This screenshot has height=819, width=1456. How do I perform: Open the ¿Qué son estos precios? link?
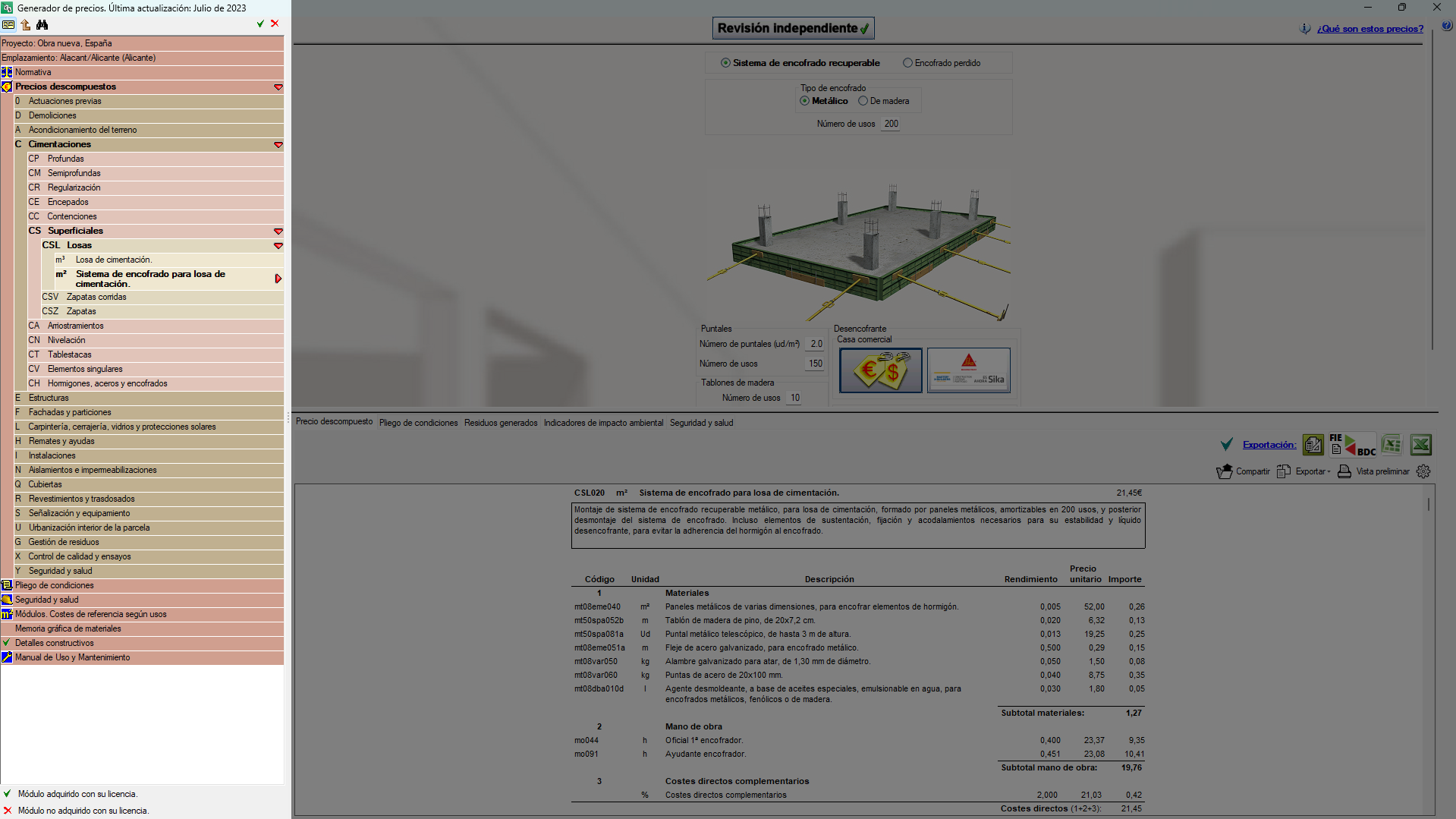coord(1370,29)
